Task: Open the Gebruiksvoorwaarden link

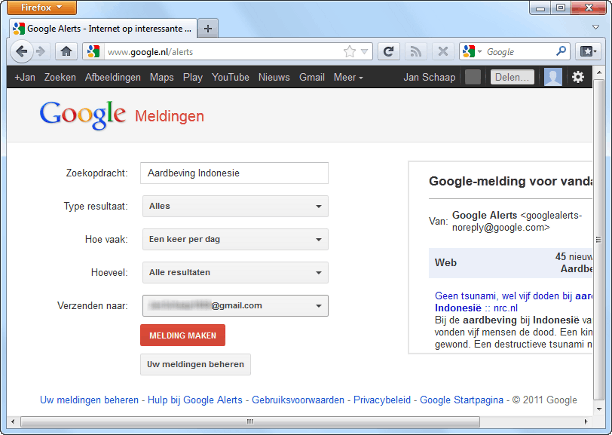Action: point(298,400)
